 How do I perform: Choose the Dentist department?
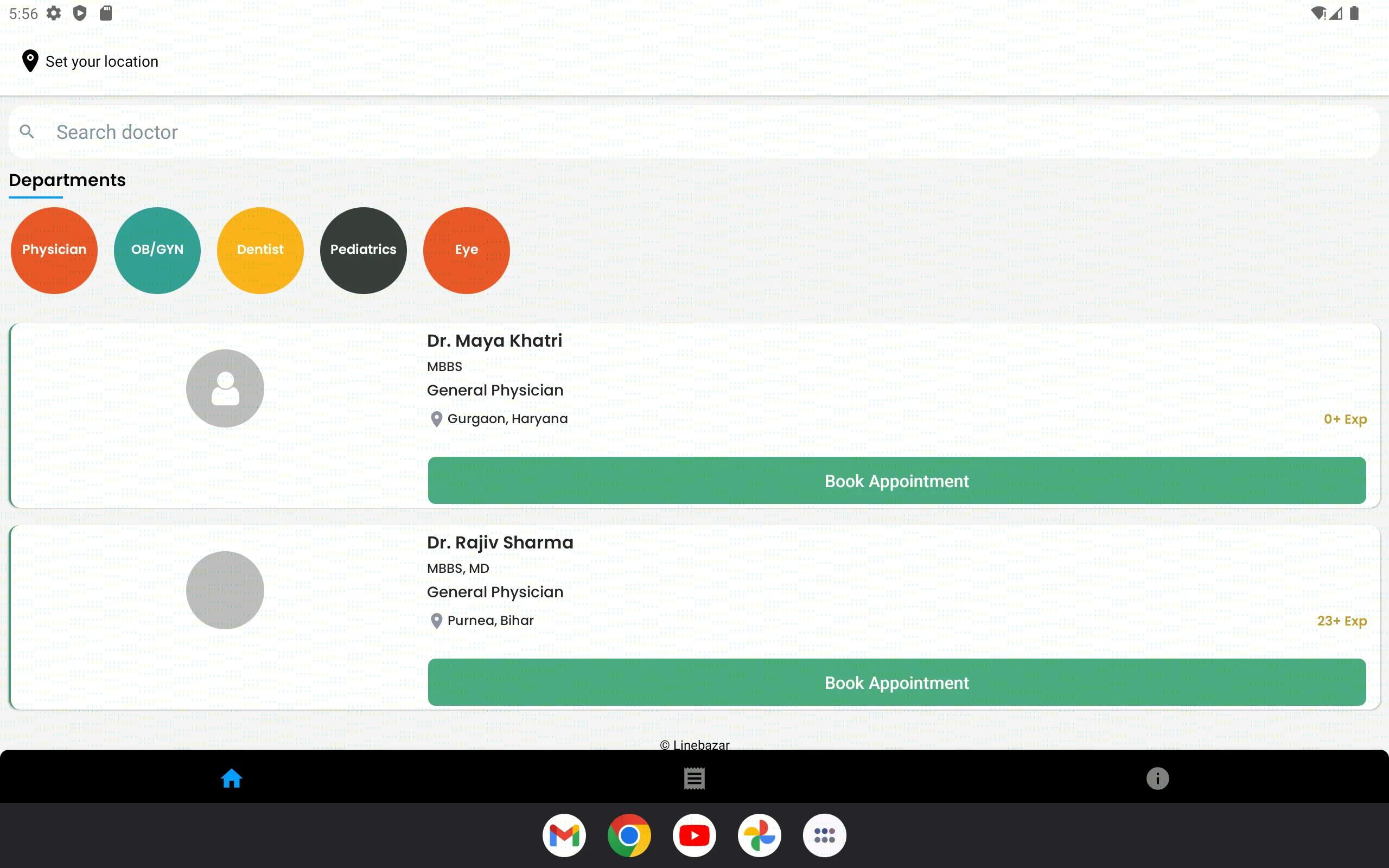260,250
